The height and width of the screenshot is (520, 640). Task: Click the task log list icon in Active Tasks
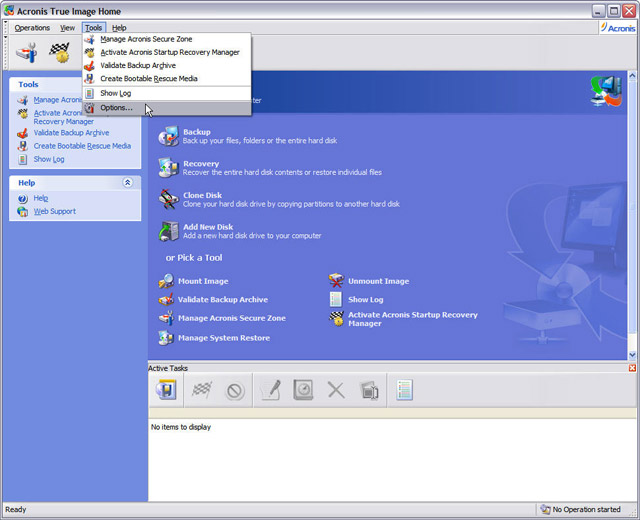(404, 390)
